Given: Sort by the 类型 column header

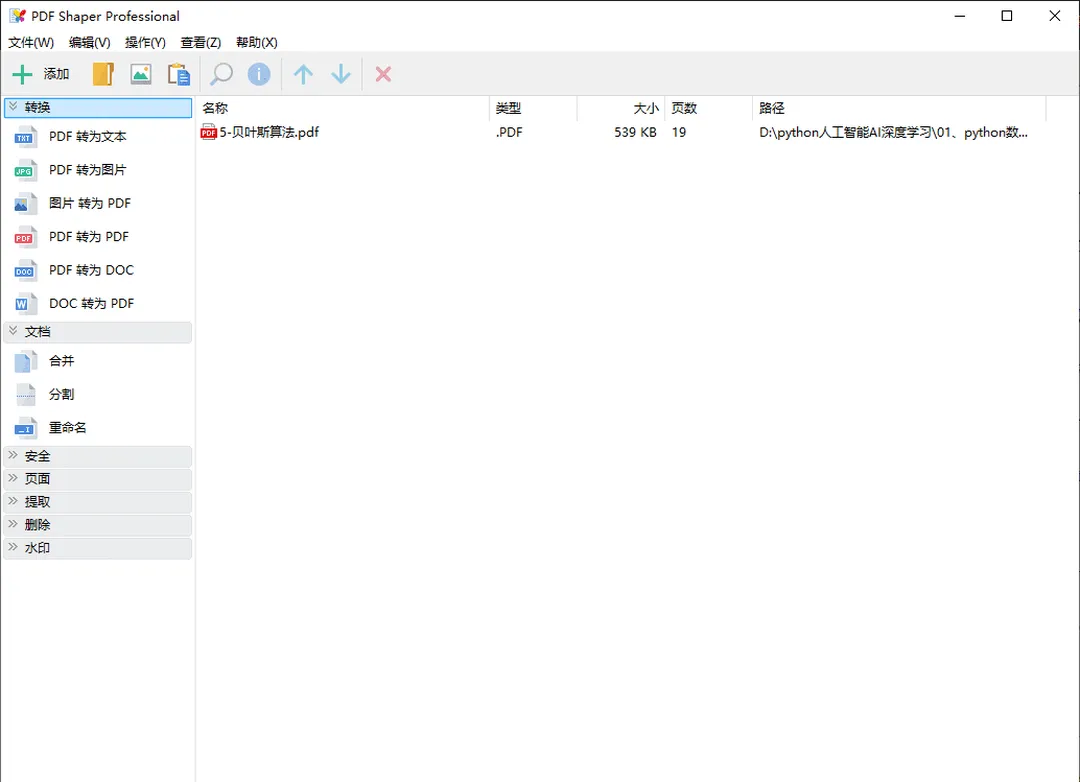Looking at the screenshot, I should [x=533, y=108].
